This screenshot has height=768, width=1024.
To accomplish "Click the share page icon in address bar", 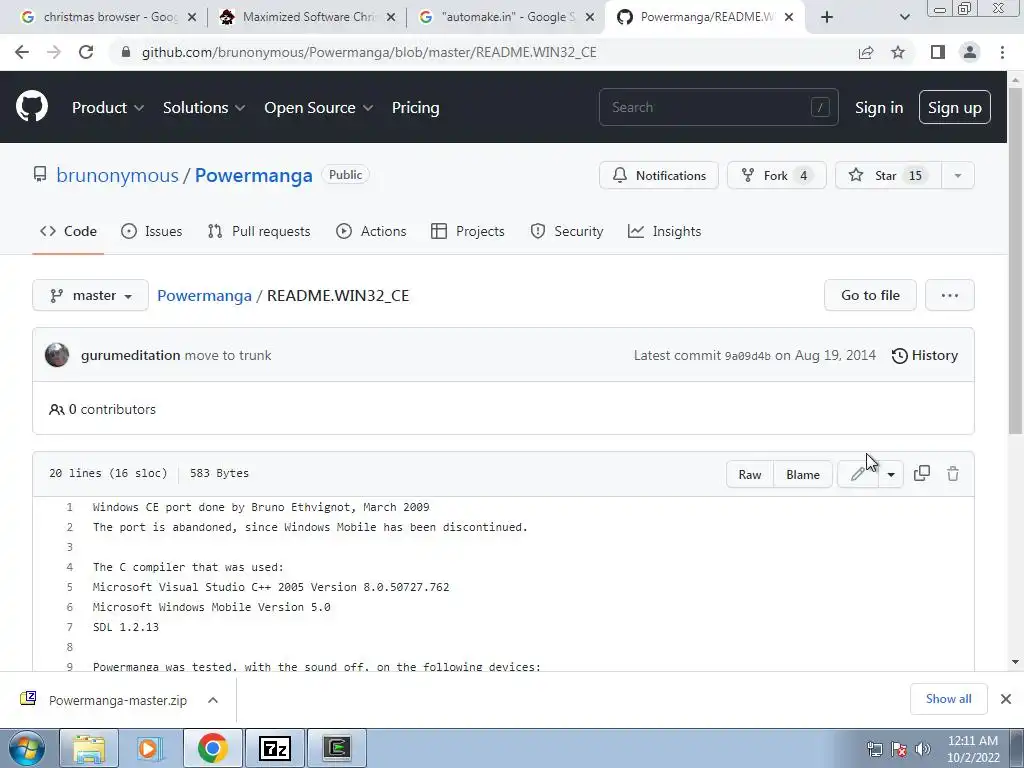I will point(866,52).
